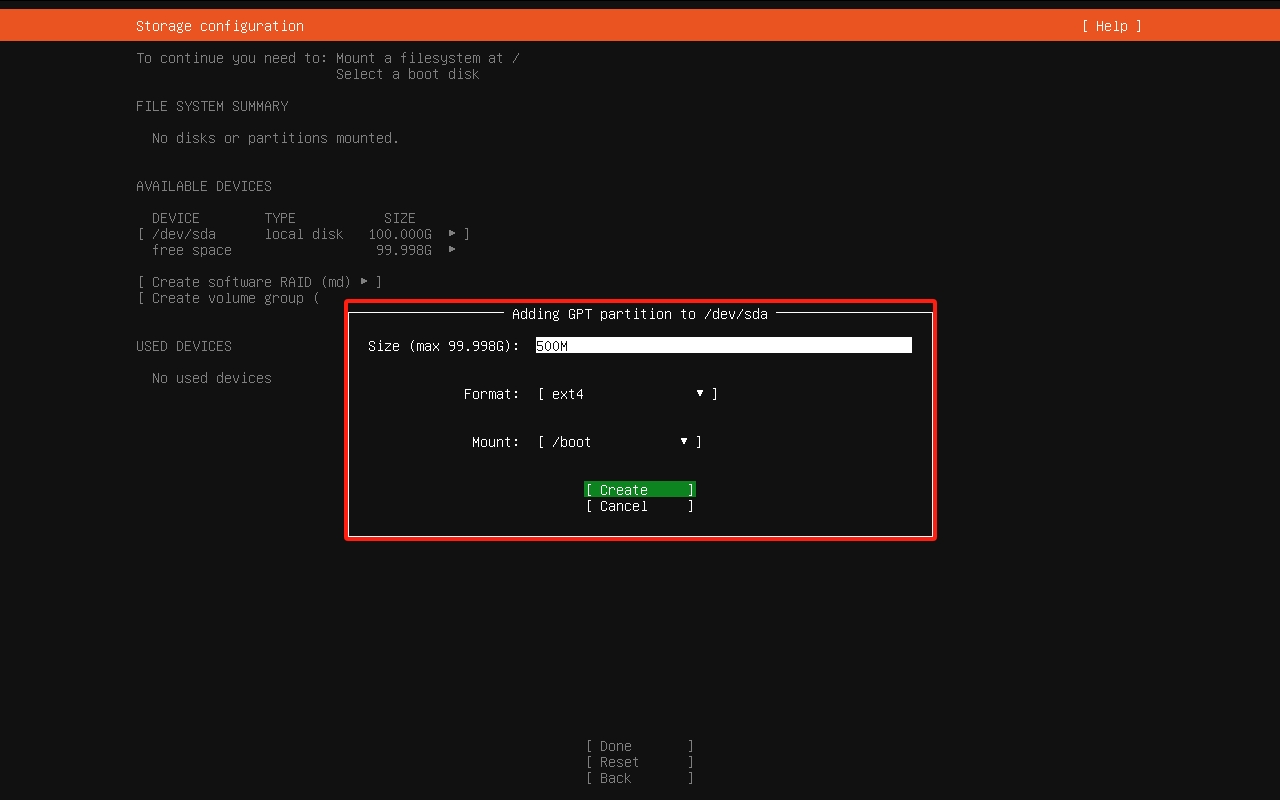Click the 'FILE SYSTEM SUMMARY' heading
The image size is (1280, 800).
point(212,106)
